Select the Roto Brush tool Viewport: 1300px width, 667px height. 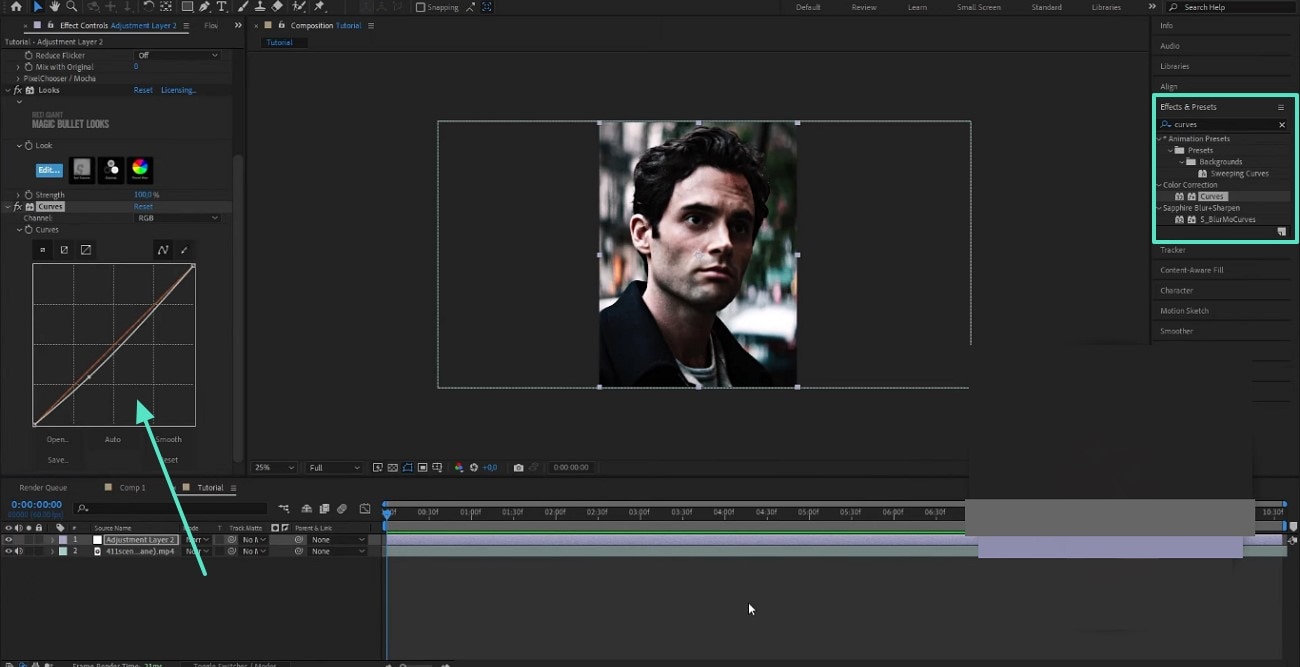pos(299,7)
